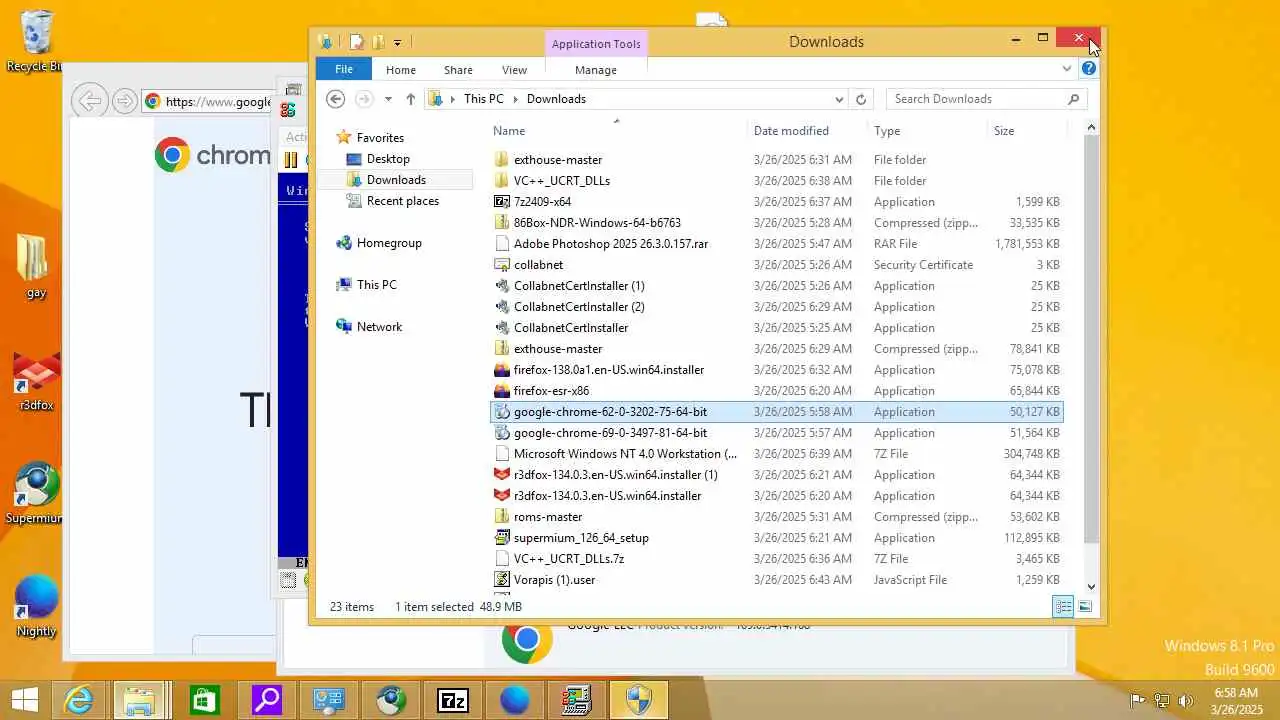Screen dimensions: 1280x720
Task: Select the VC++_UCRT_DLLs folder
Action: click(x=776, y=181)
